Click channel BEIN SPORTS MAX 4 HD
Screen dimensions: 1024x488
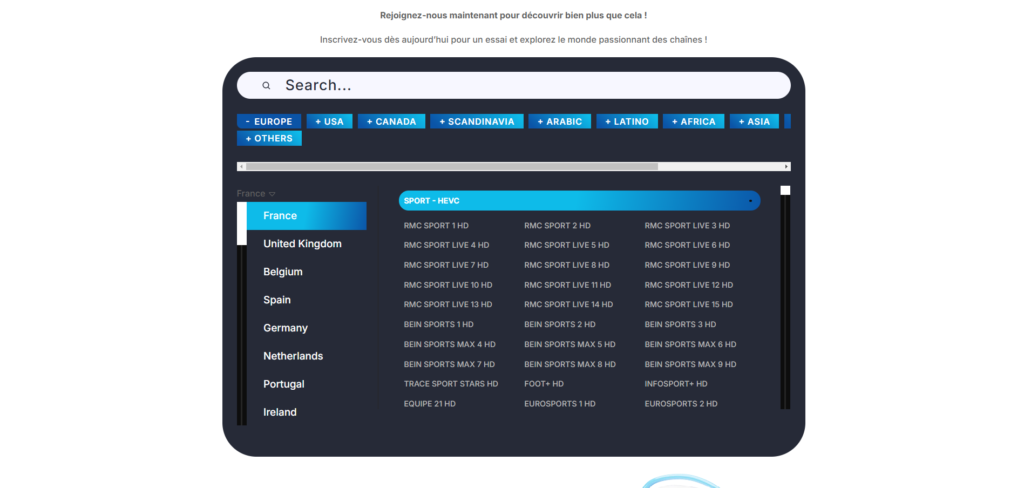[449, 344]
